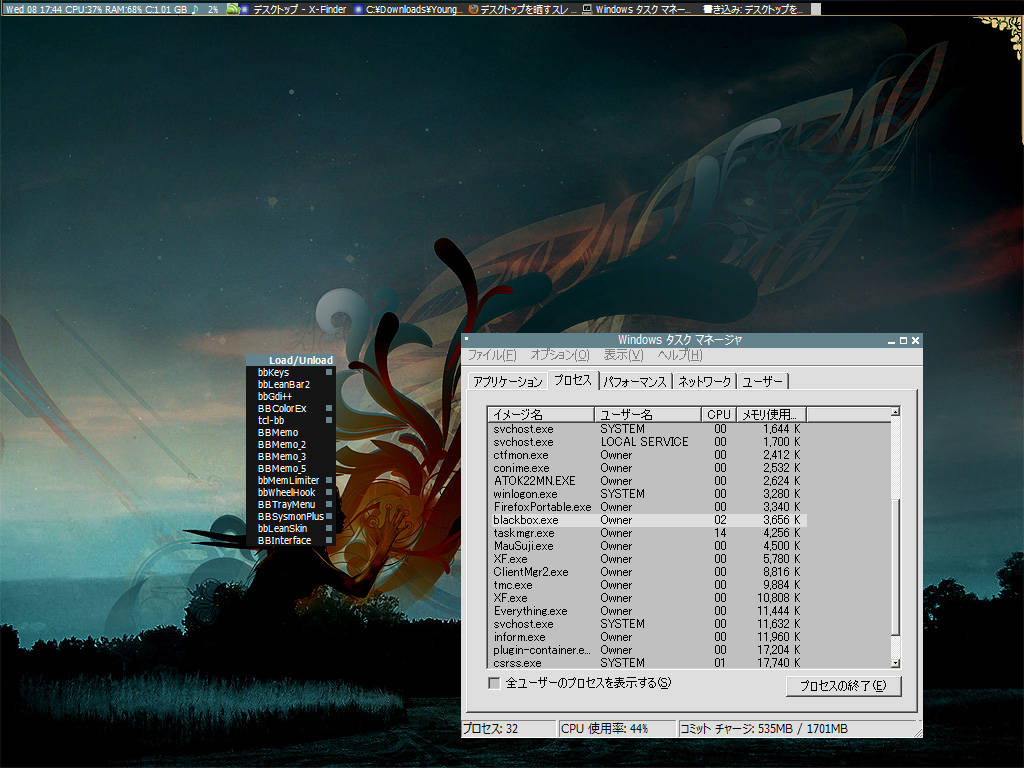Switch to the ネットワーク tab
The height and width of the screenshot is (768, 1024).
704,381
